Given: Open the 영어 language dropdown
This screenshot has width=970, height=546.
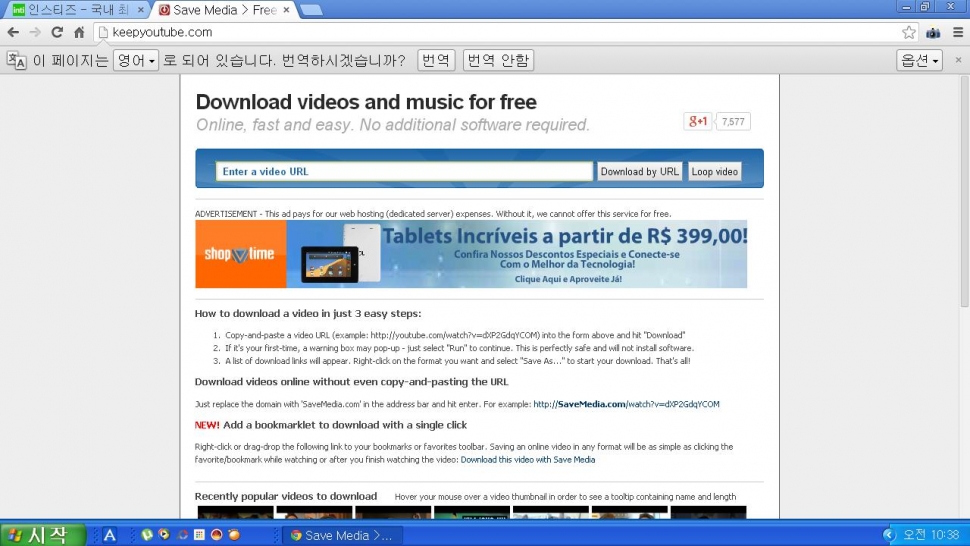Looking at the screenshot, I should coord(136,61).
